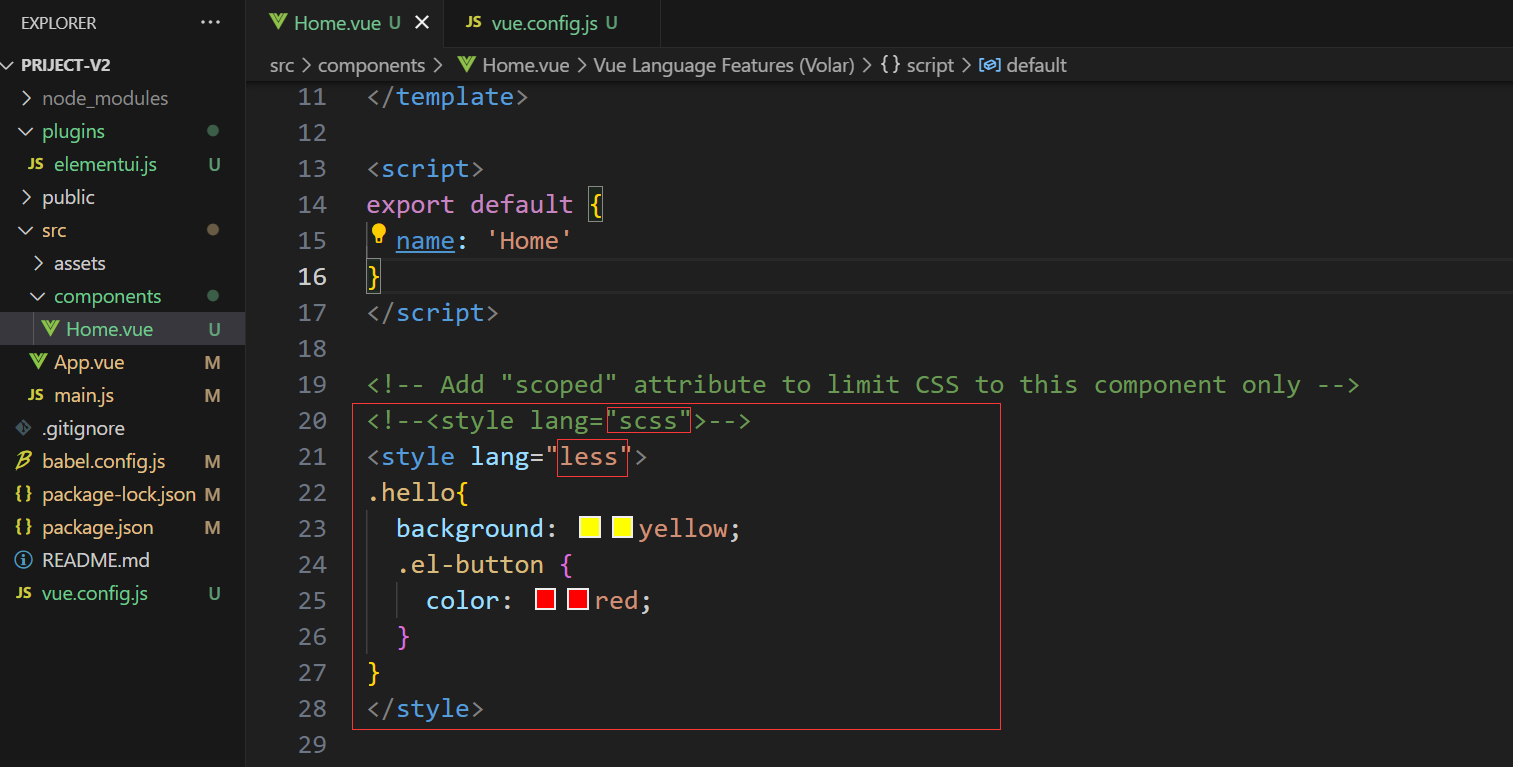The height and width of the screenshot is (767, 1513).
Task: Open the first yellow color swatch picker
Action: coord(590,527)
